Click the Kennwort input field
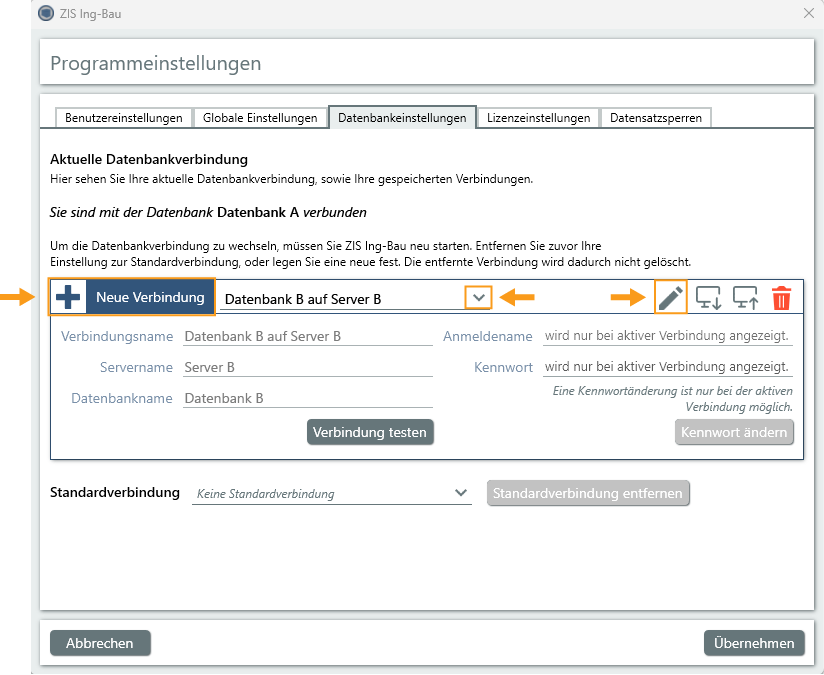Screen dimensions: 824x675 (667, 367)
